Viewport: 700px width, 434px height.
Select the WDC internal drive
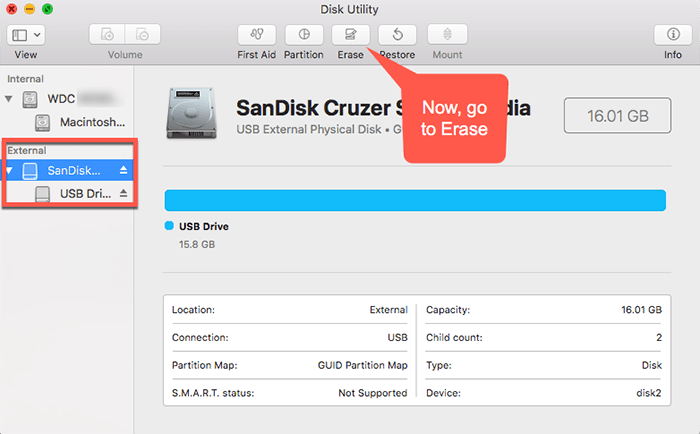[67, 99]
